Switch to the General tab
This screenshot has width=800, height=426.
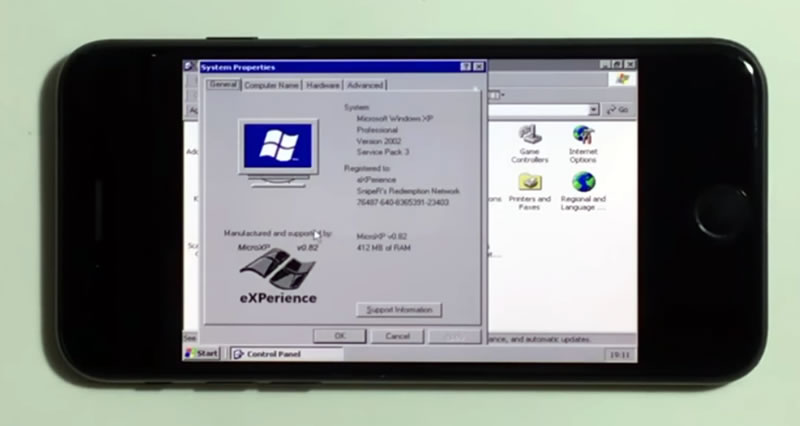tap(223, 86)
